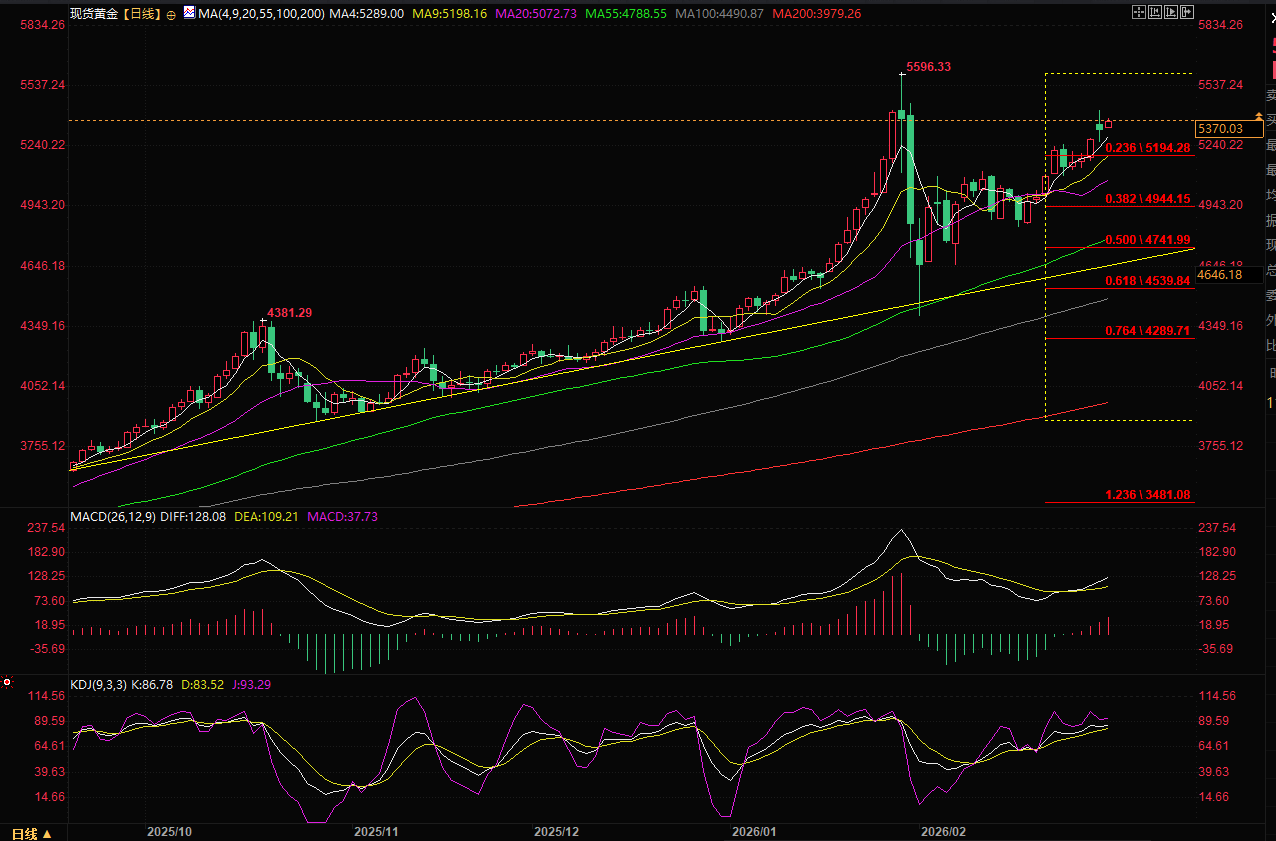
Task: Click the MA4:5289.00 value
Action: [367, 14]
